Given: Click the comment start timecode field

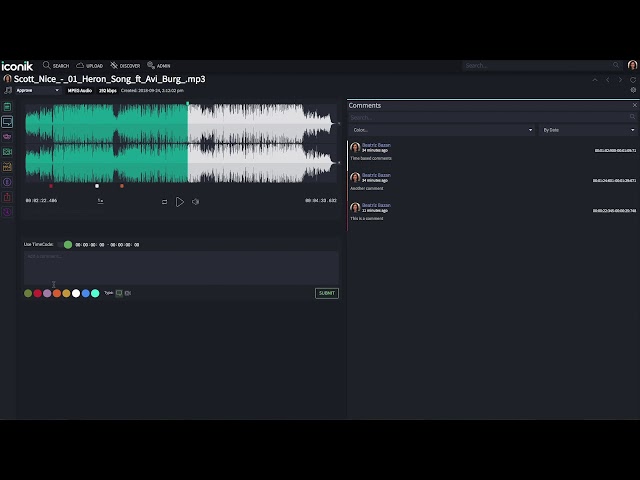Looking at the screenshot, I should pos(90,245).
